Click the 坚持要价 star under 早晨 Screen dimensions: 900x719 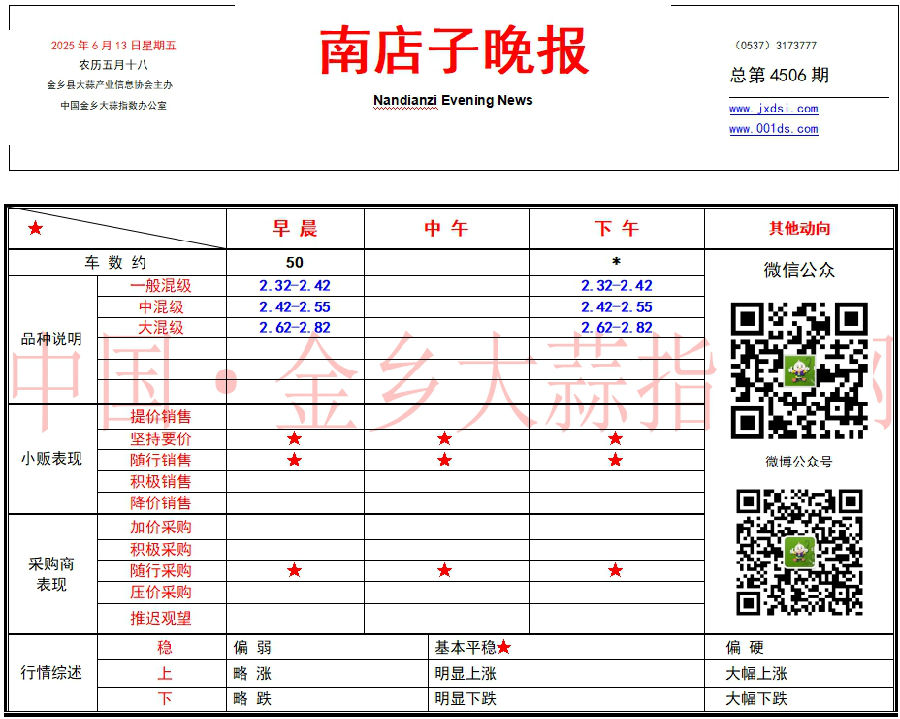[294, 439]
